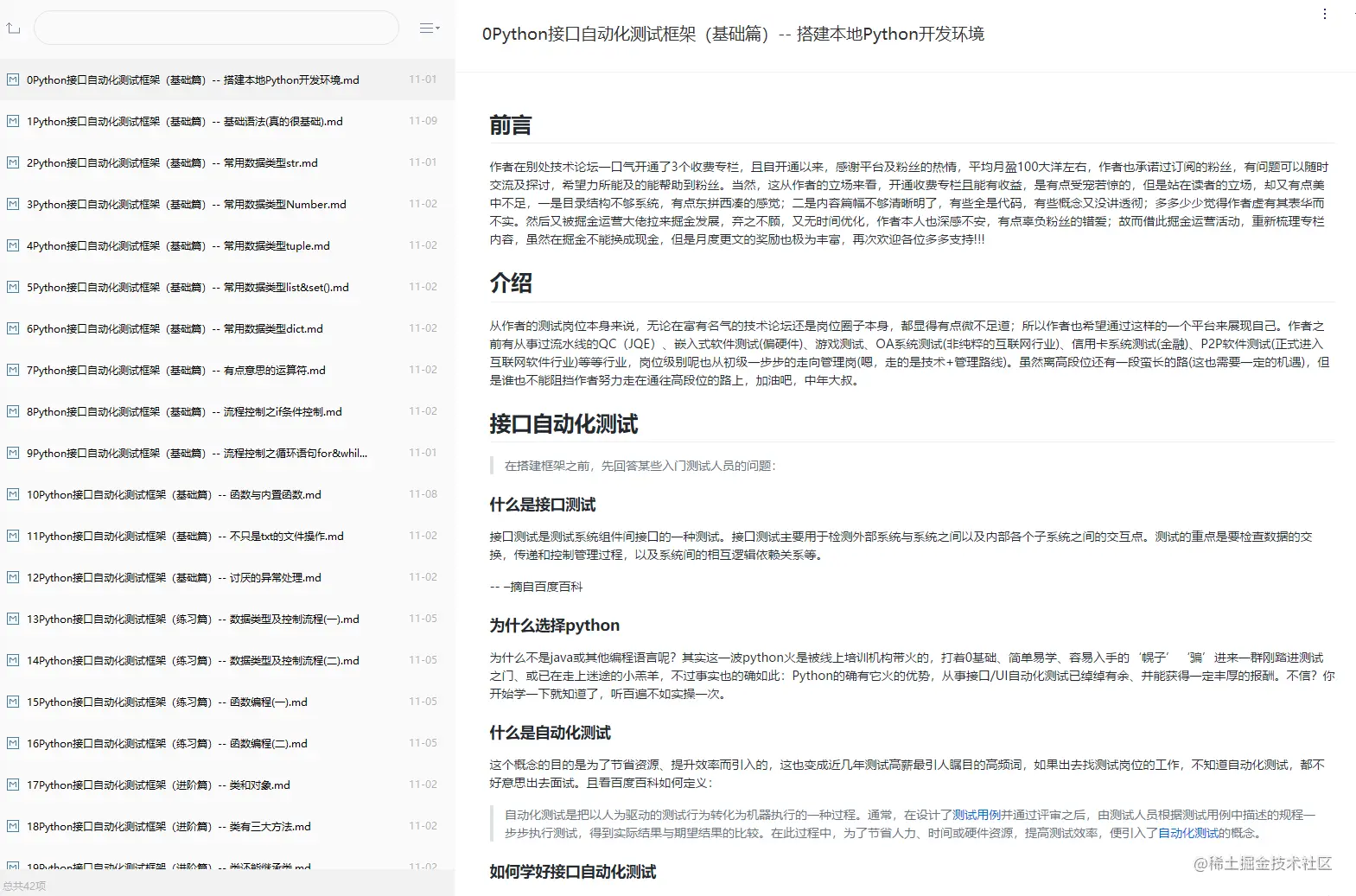The width and height of the screenshot is (1356, 896).
Task: Click the document title 0Python接口自动化测试框架
Action: point(733,34)
